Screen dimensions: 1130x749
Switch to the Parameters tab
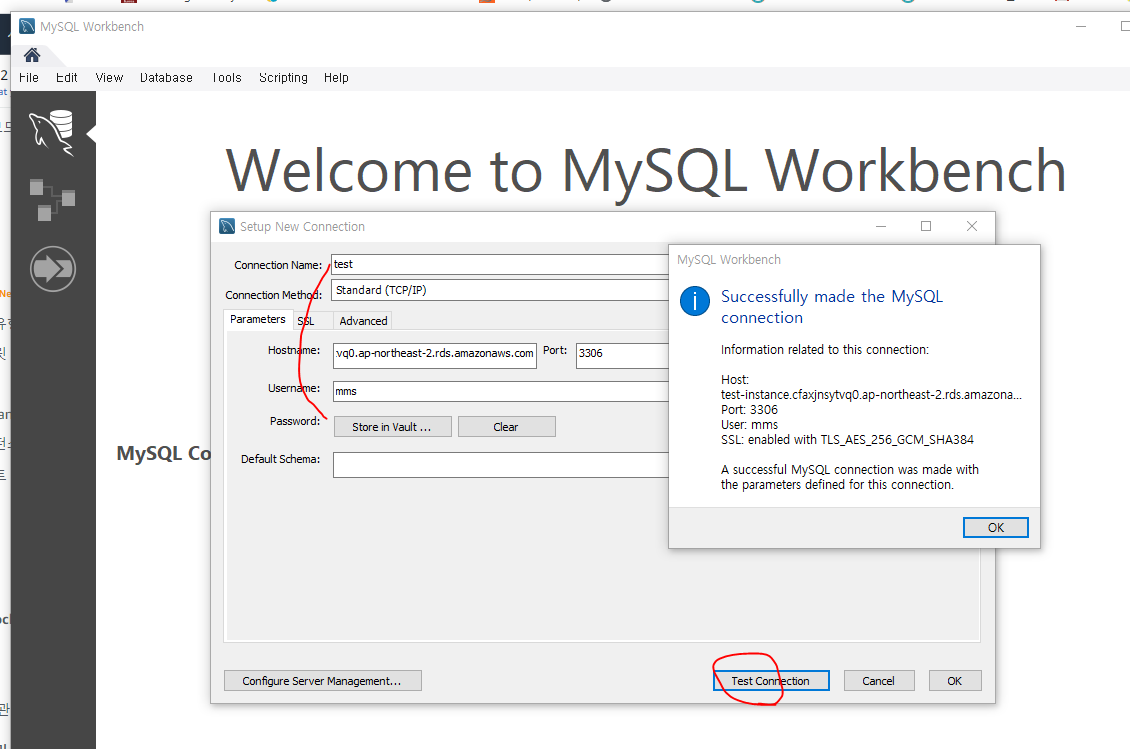tap(257, 319)
